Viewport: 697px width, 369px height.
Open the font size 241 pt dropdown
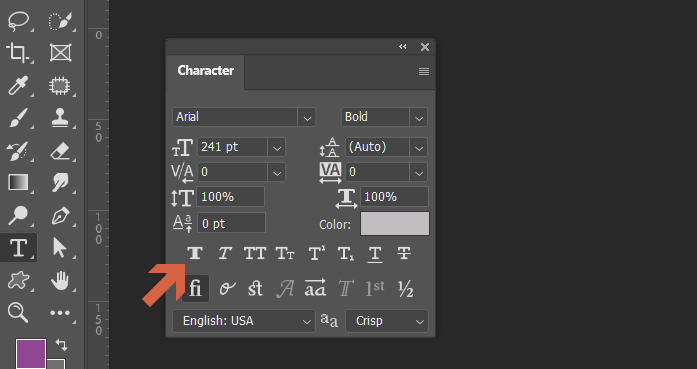coord(277,148)
